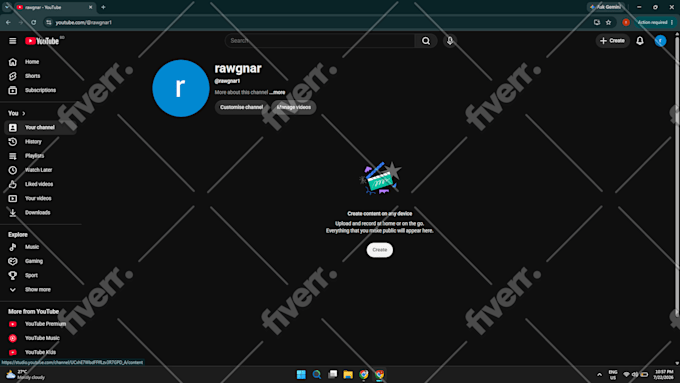Go to Home in sidebar

41,62
